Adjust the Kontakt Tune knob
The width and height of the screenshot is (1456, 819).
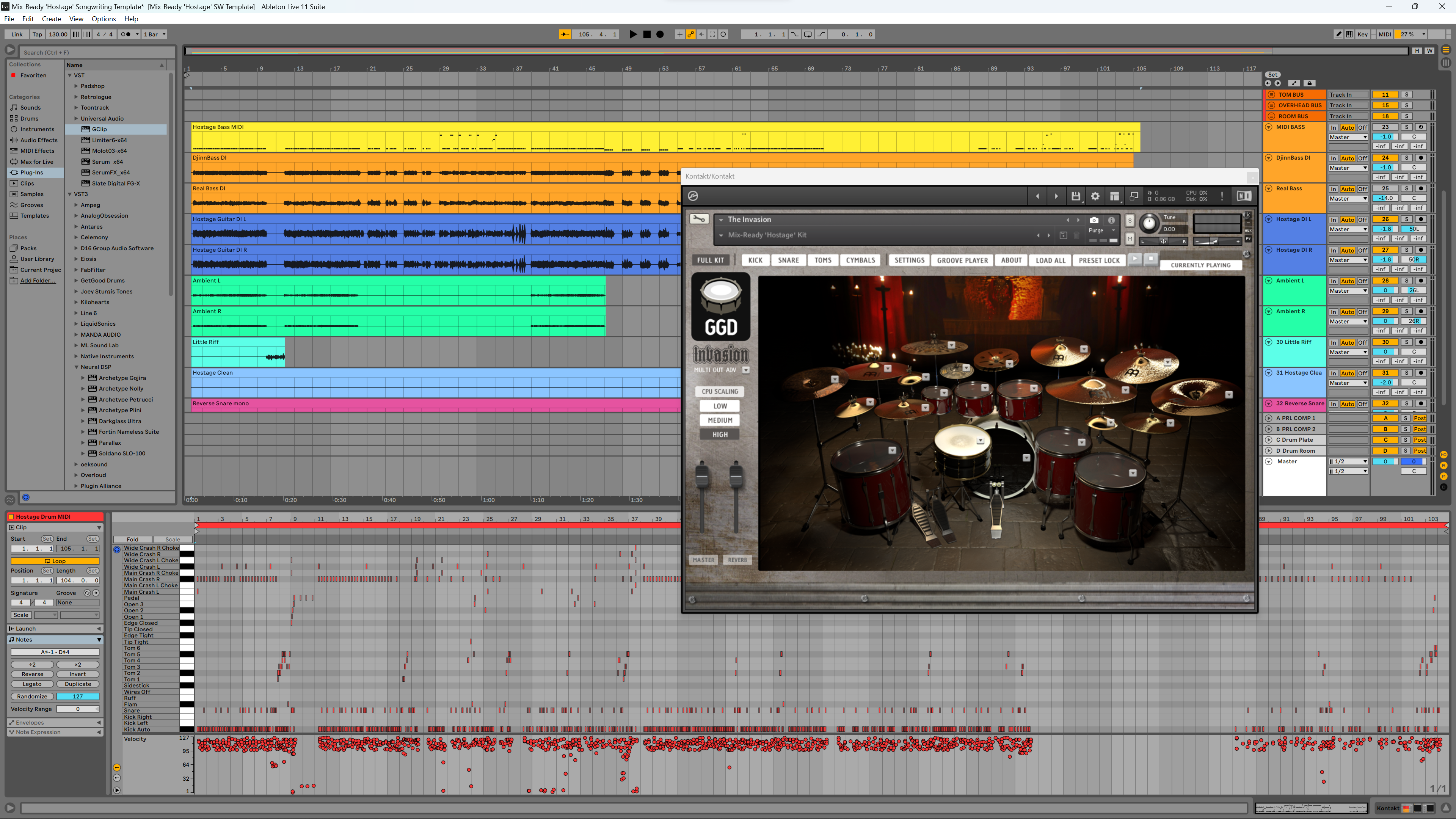pyautogui.click(x=1148, y=224)
